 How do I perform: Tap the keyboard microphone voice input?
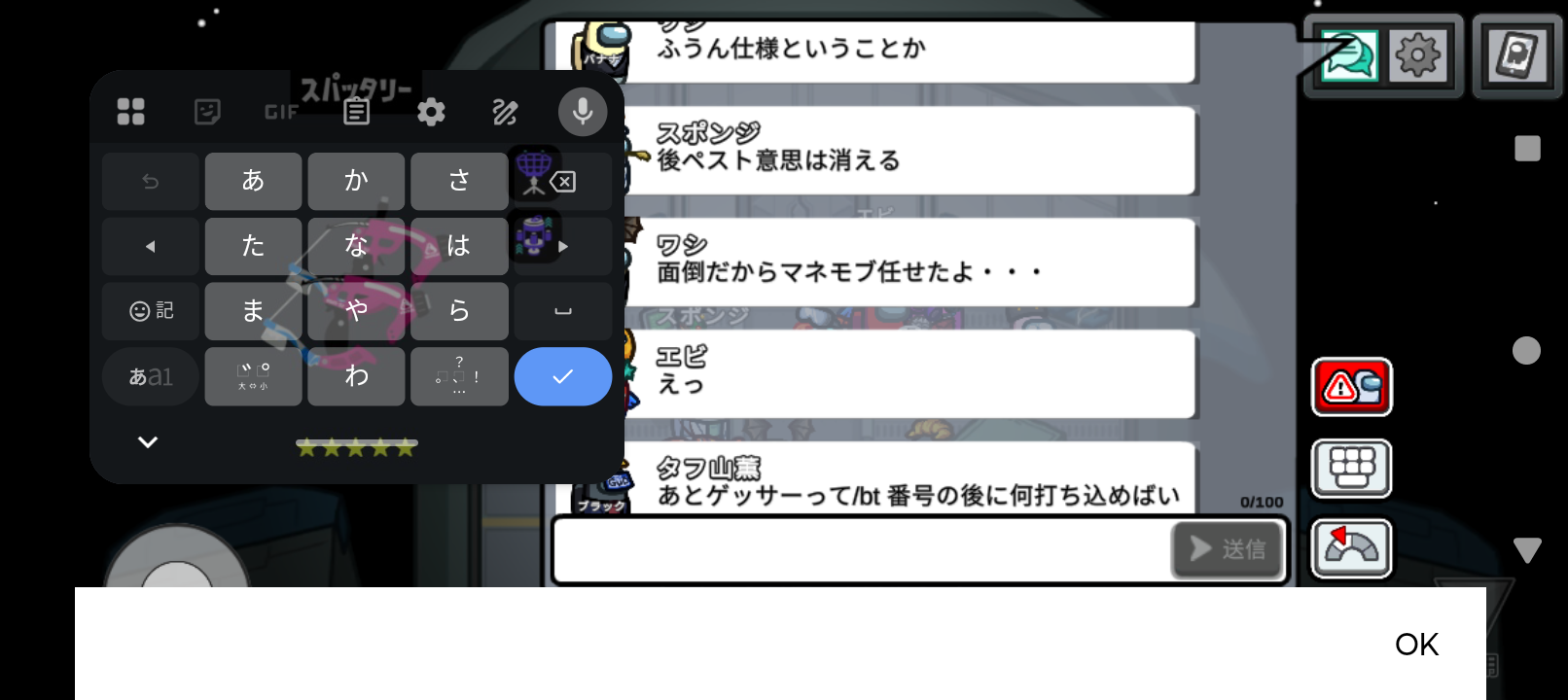(583, 112)
